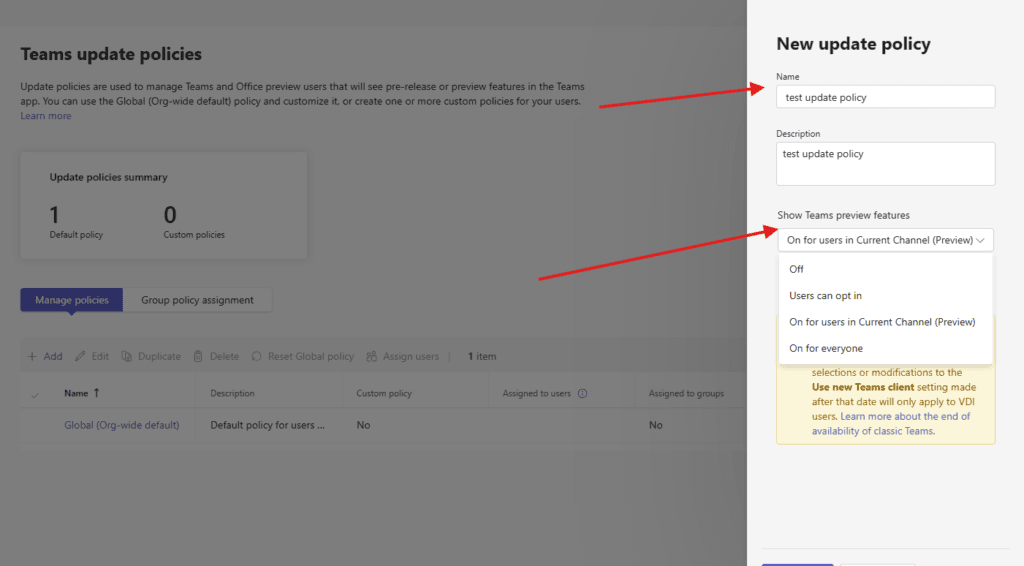
Task: Focus the Description text area
Action: coord(885,164)
